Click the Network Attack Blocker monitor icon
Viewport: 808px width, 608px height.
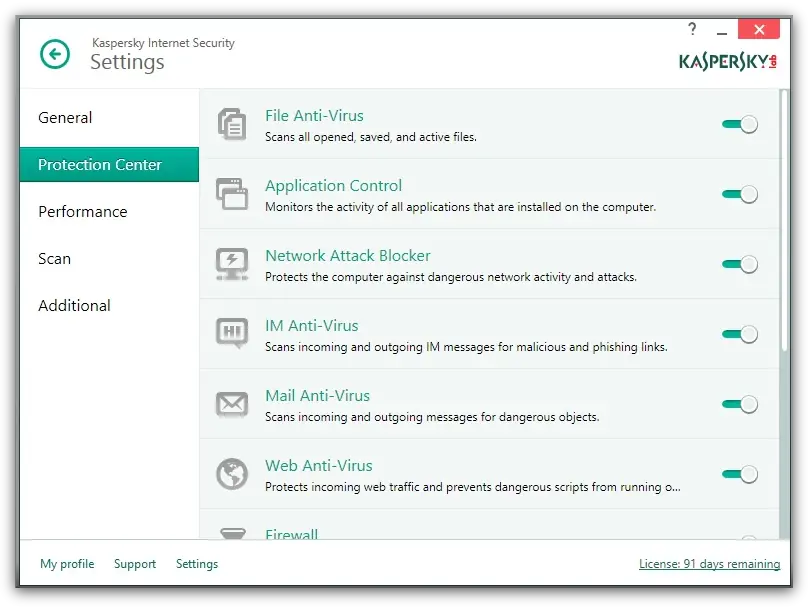coord(232,264)
